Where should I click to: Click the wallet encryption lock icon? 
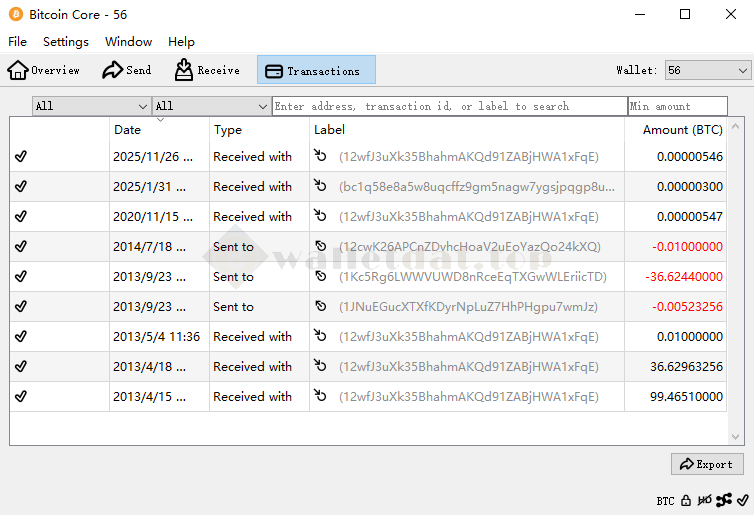[686, 500]
